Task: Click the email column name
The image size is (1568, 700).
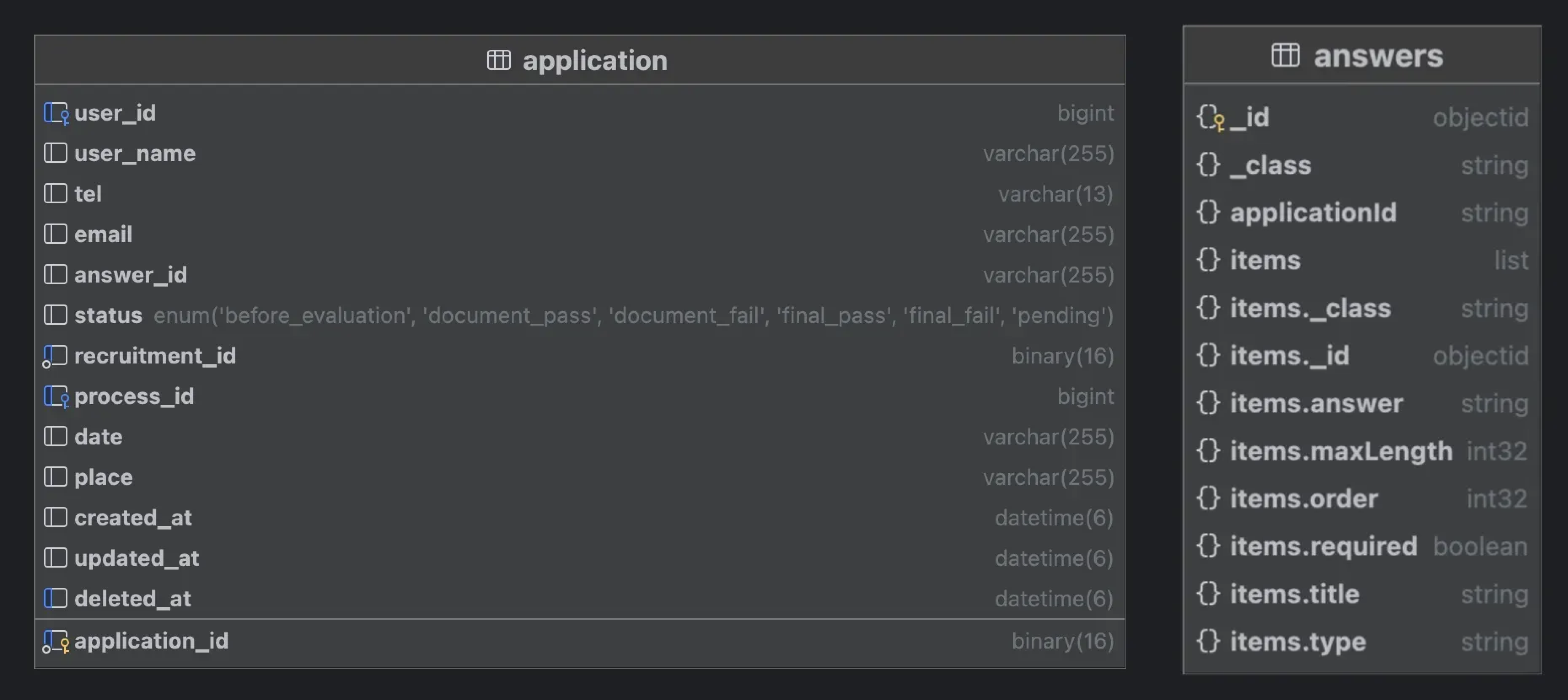Action: pyautogui.click(x=103, y=234)
